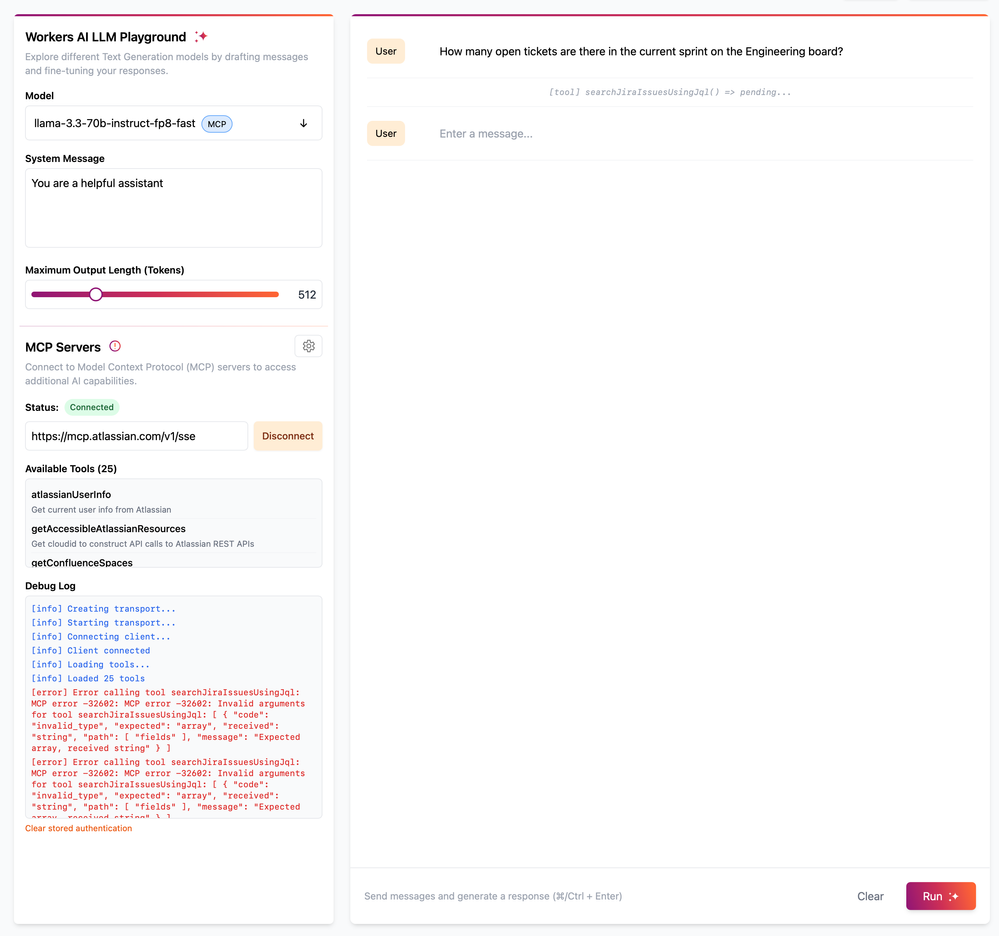Click the Disconnect button
999x936 pixels.
(288, 436)
